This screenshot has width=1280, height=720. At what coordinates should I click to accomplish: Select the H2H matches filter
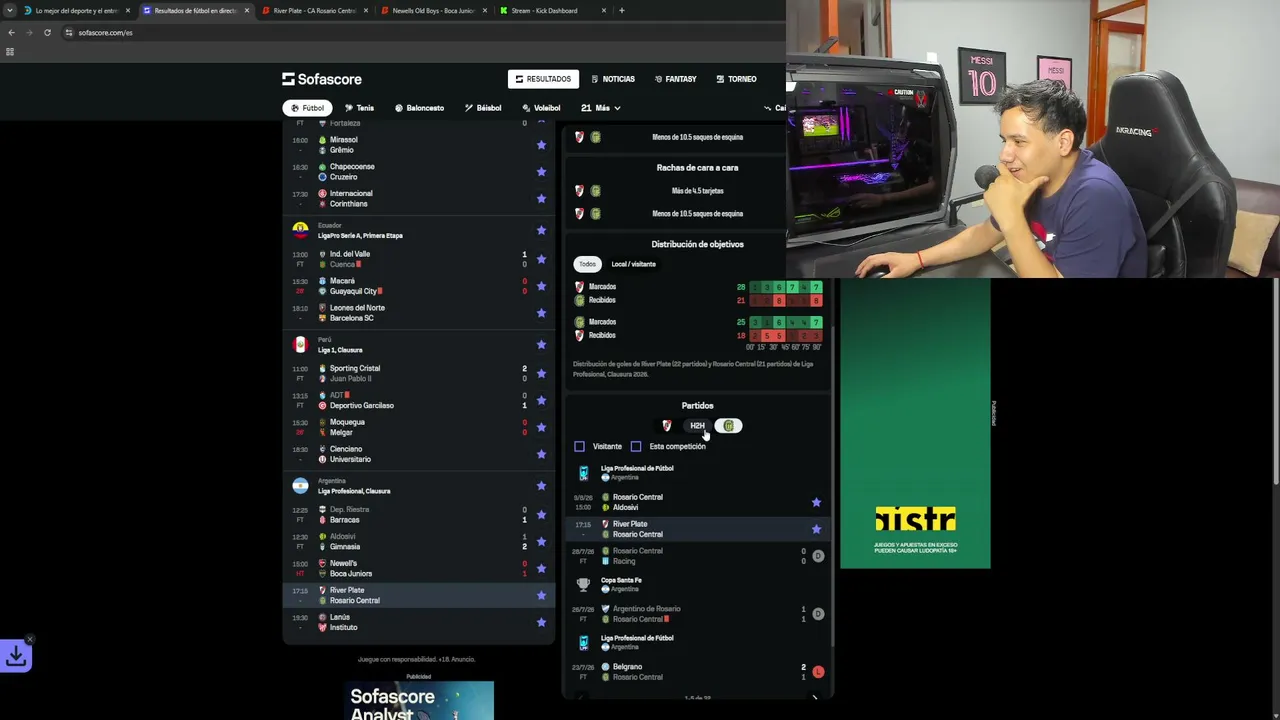coord(697,426)
